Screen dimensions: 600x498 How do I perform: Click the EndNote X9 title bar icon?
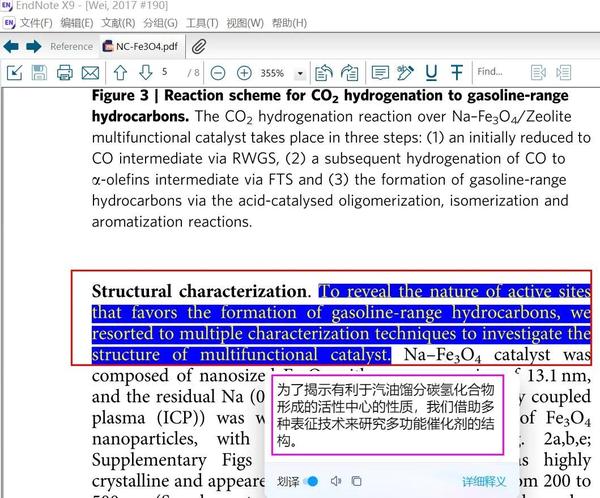coord(7,5)
